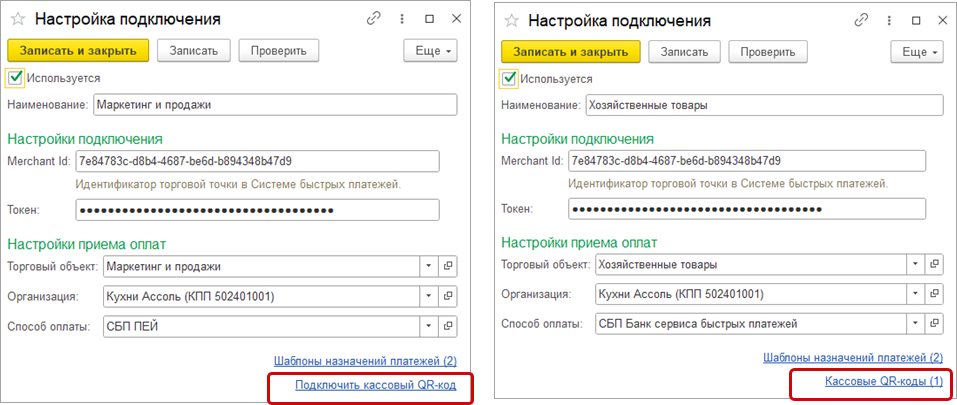Expand Организация dropdown in right window
The width and height of the screenshot is (957, 405).
point(915,294)
